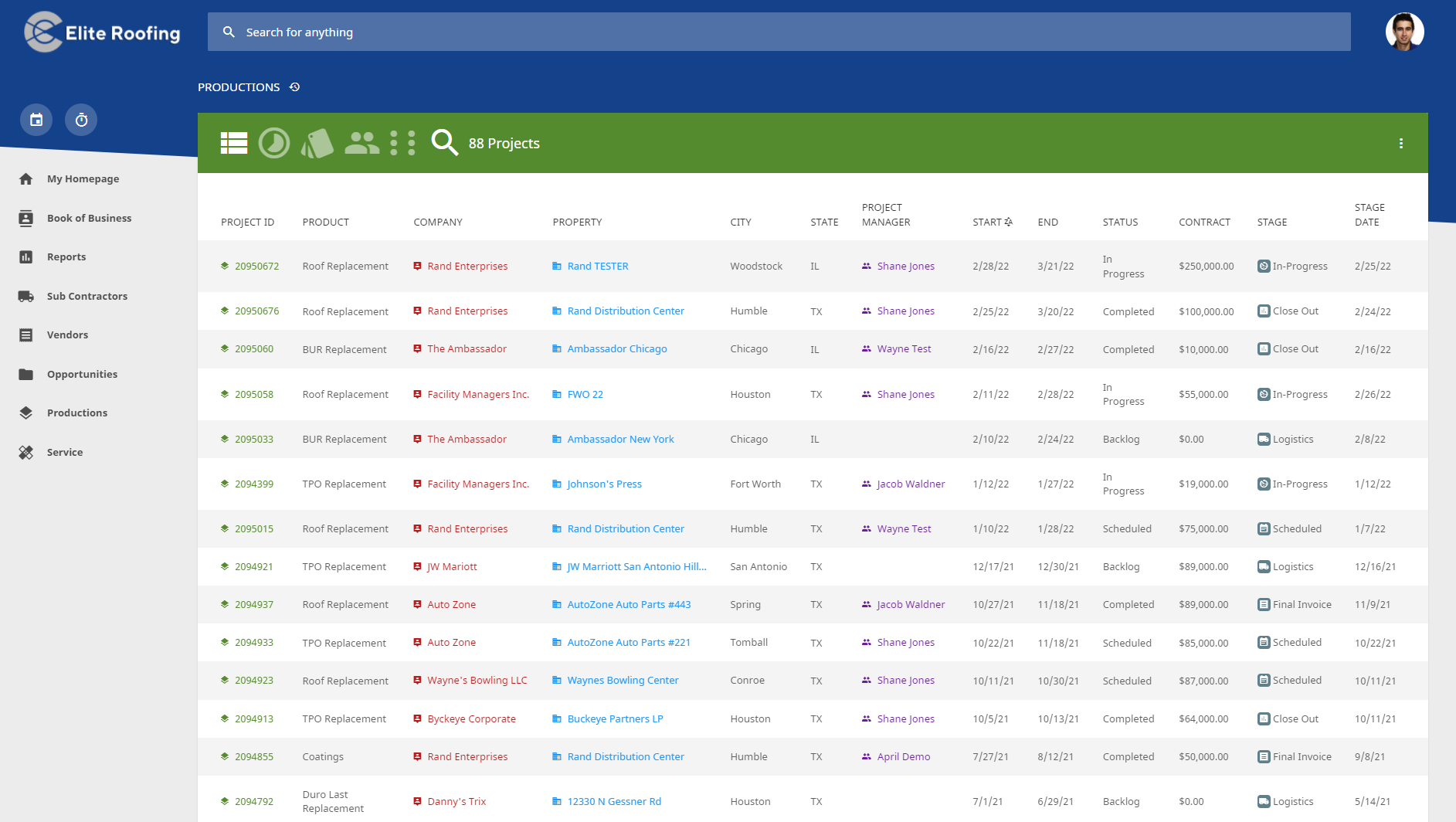Screen dimensions: 1456x822
Task: Open Book of Business from sidebar
Action: (x=89, y=218)
